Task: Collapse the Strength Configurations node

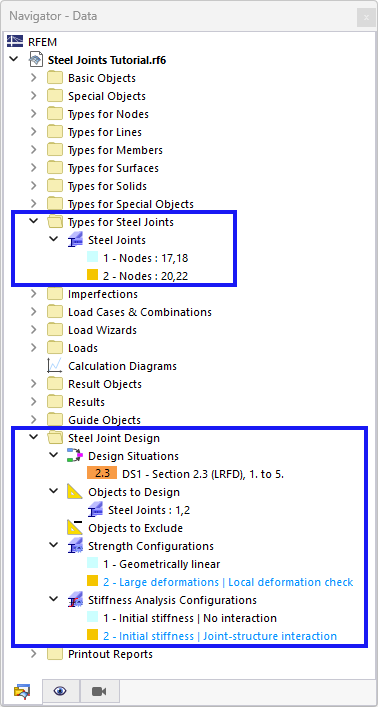Action: tap(54, 546)
